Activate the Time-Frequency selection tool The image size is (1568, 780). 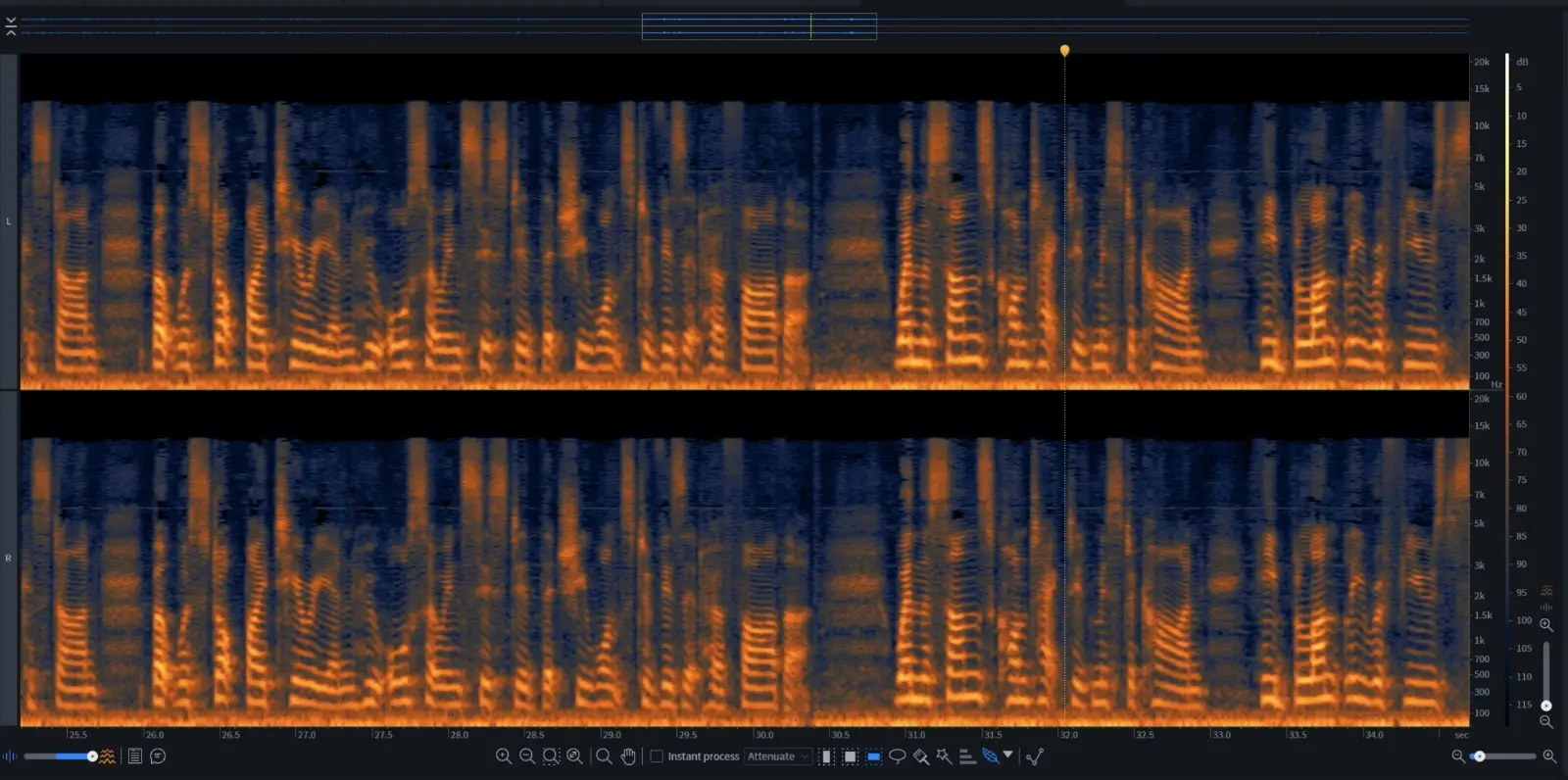pos(850,756)
